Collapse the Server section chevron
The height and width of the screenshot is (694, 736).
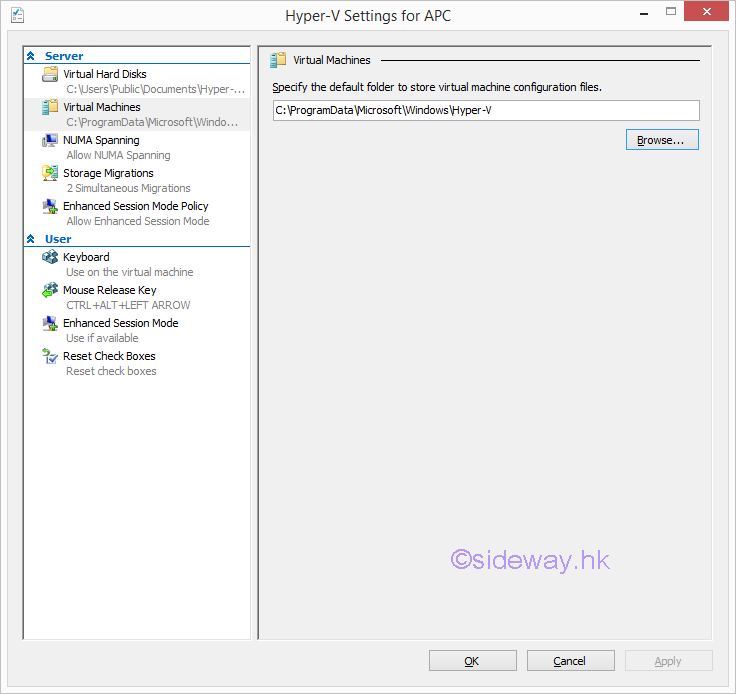(31, 57)
